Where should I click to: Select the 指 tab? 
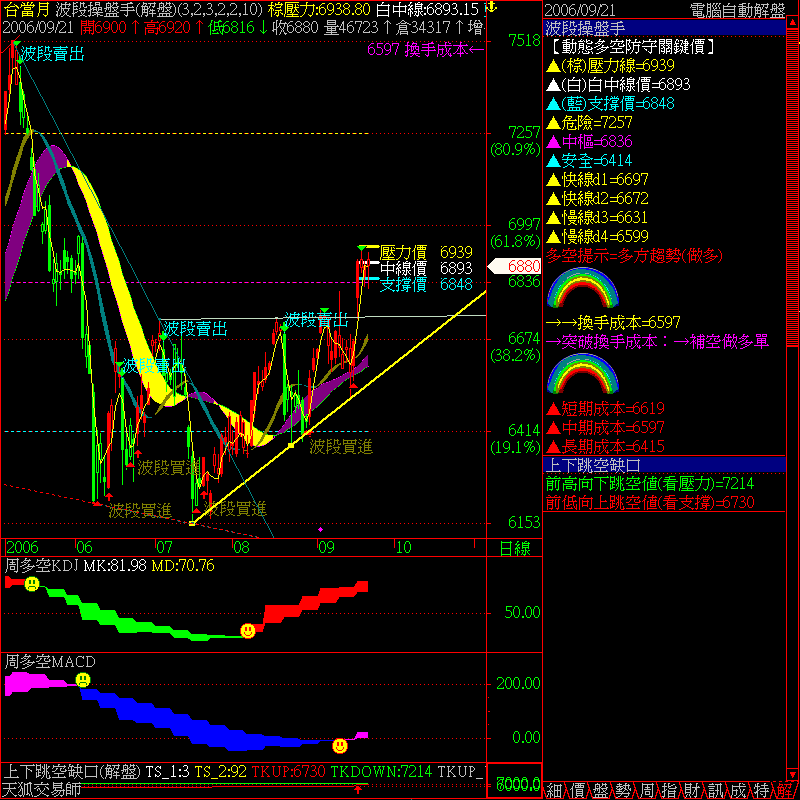(x=669, y=790)
